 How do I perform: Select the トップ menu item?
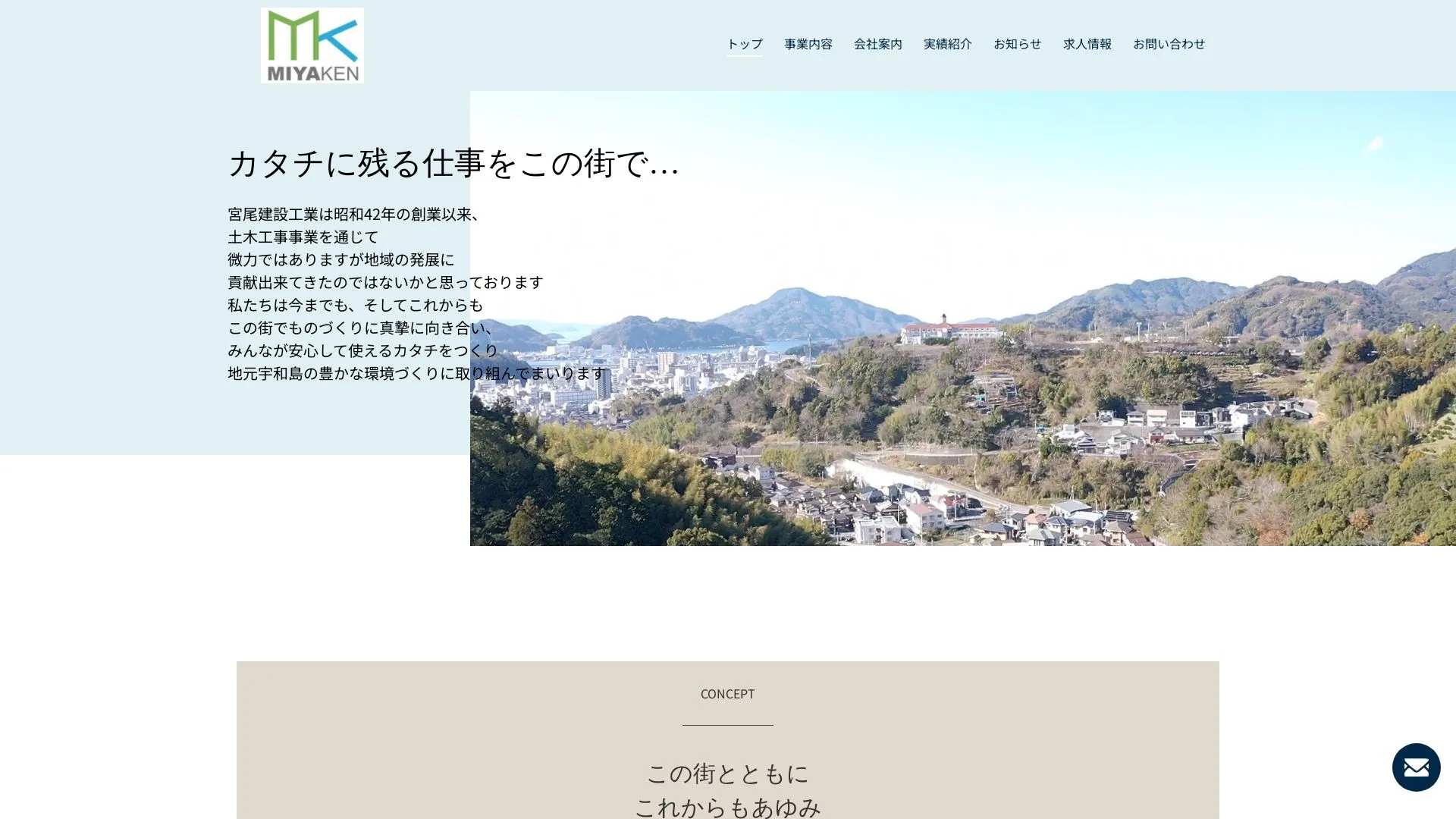(x=744, y=44)
